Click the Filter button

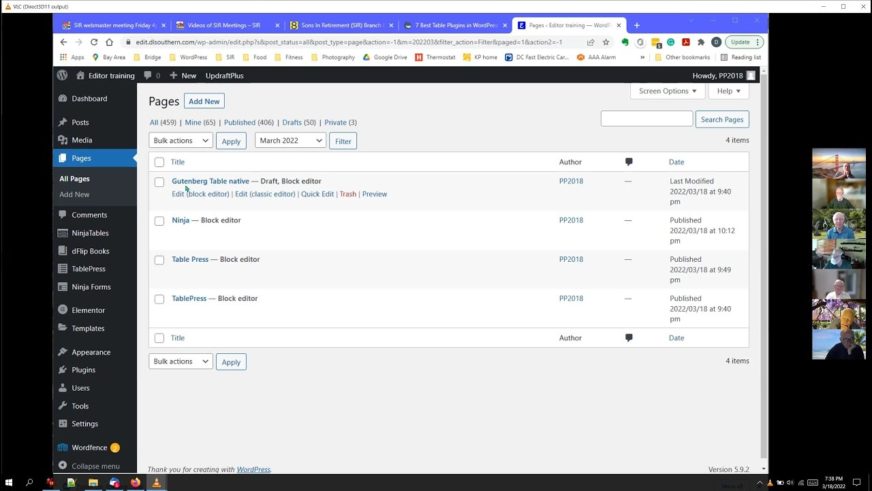coord(343,141)
